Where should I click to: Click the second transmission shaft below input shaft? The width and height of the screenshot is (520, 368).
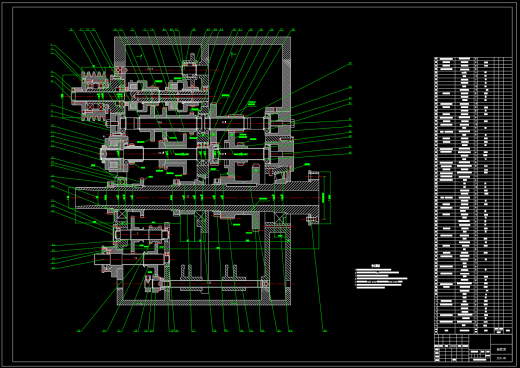pyautogui.click(x=202, y=123)
